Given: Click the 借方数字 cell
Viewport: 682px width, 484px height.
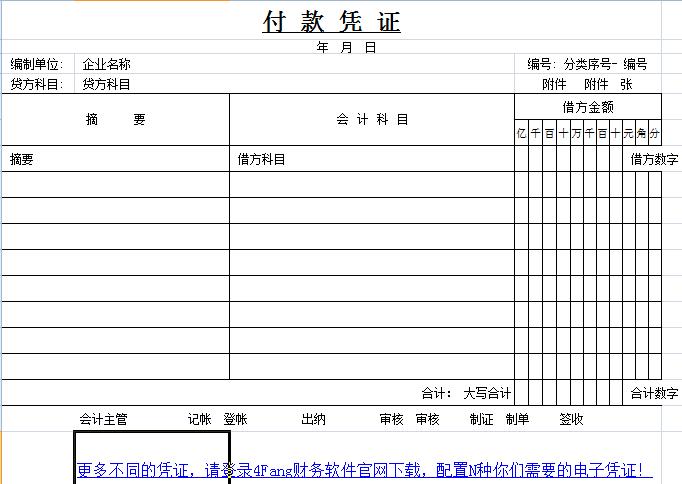Looking at the screenshot, I should (x=654, y=159).
